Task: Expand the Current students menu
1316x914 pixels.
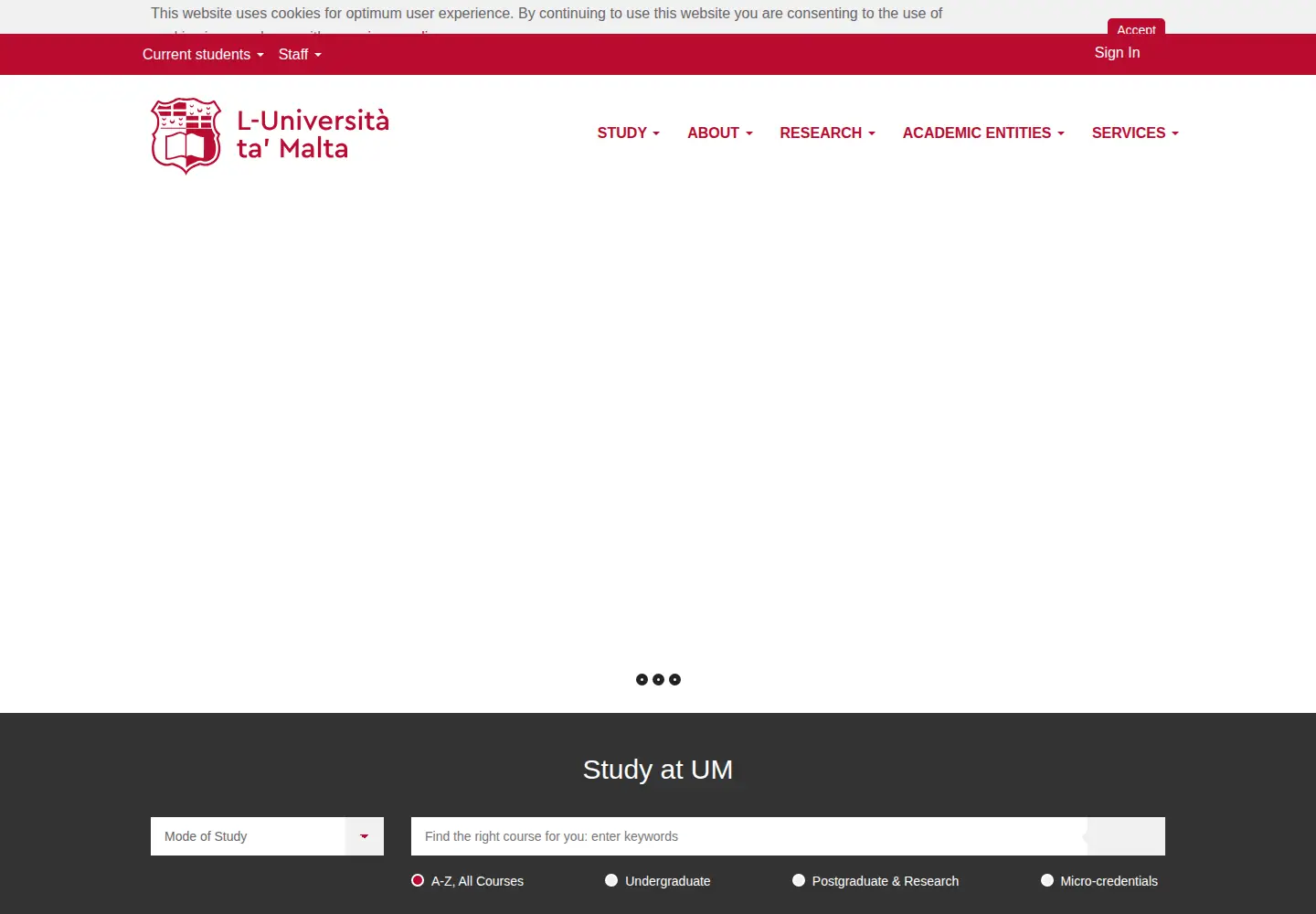Action: tap(203, 55)
